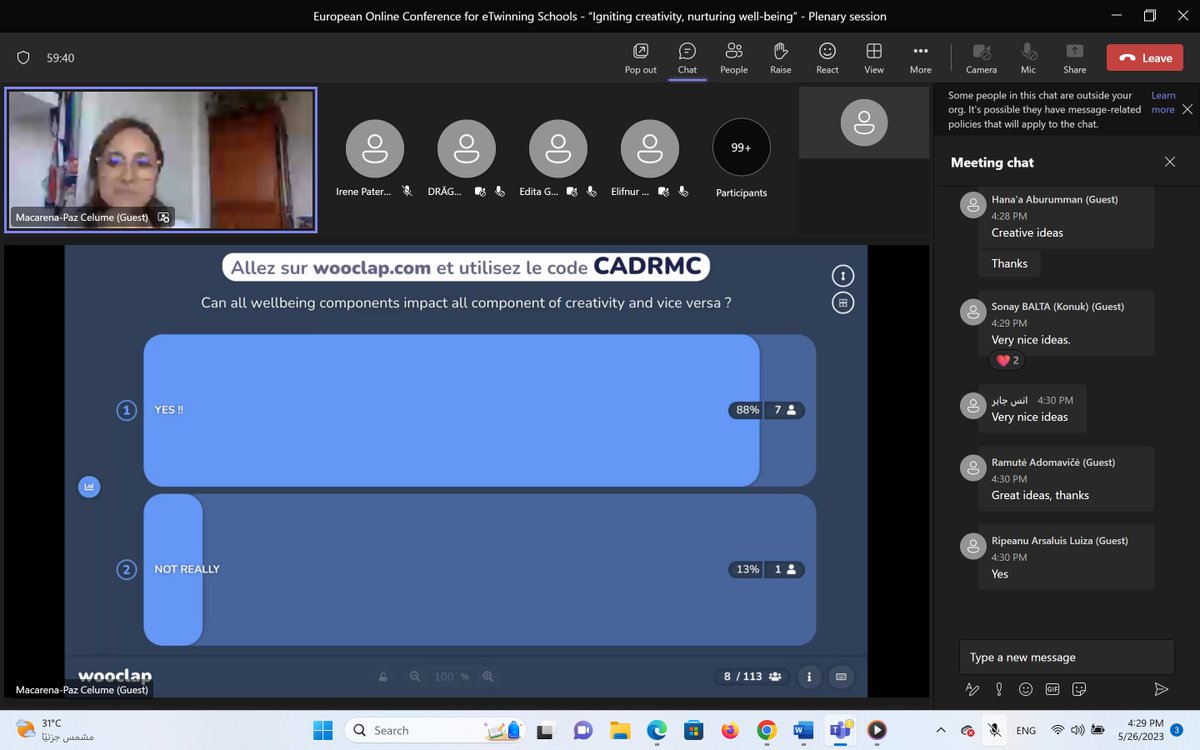Click the Learn more link in chat notice

tap(1163, 103)
